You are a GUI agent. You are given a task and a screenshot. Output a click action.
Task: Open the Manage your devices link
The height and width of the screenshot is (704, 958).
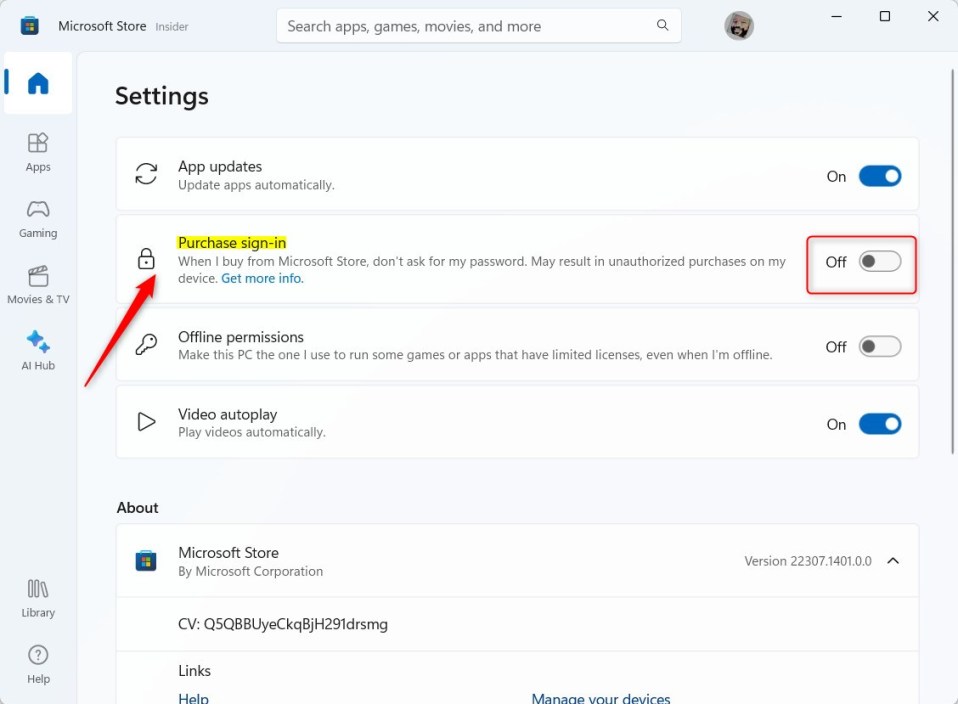[601, 698]
